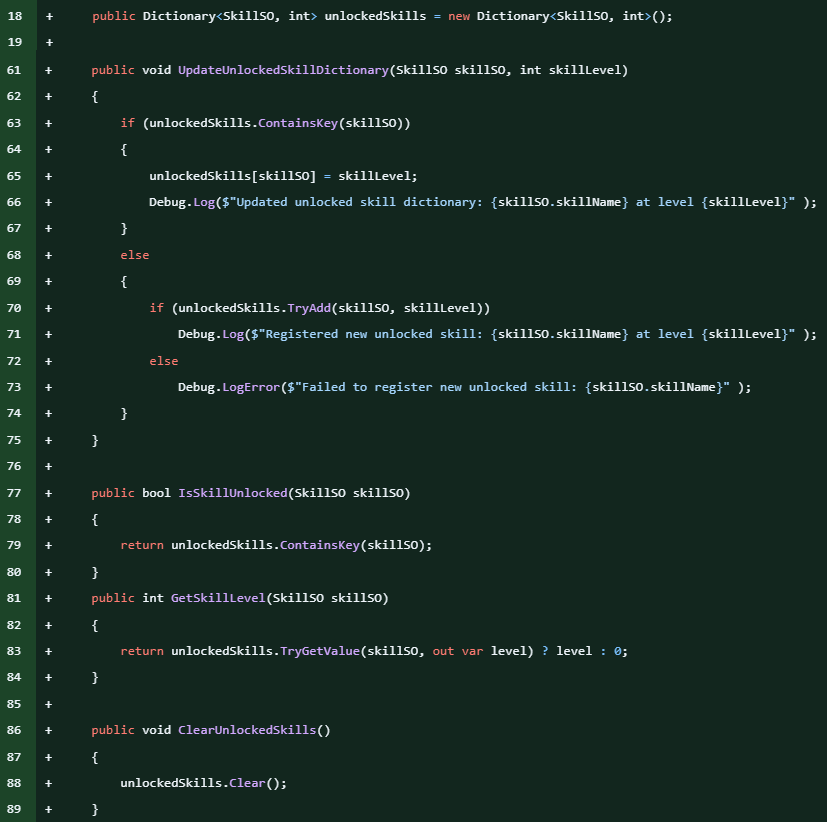Click the 'new' keyword on line 18
The height and width of the screenshot is (822, 827).
click(459, 16)
